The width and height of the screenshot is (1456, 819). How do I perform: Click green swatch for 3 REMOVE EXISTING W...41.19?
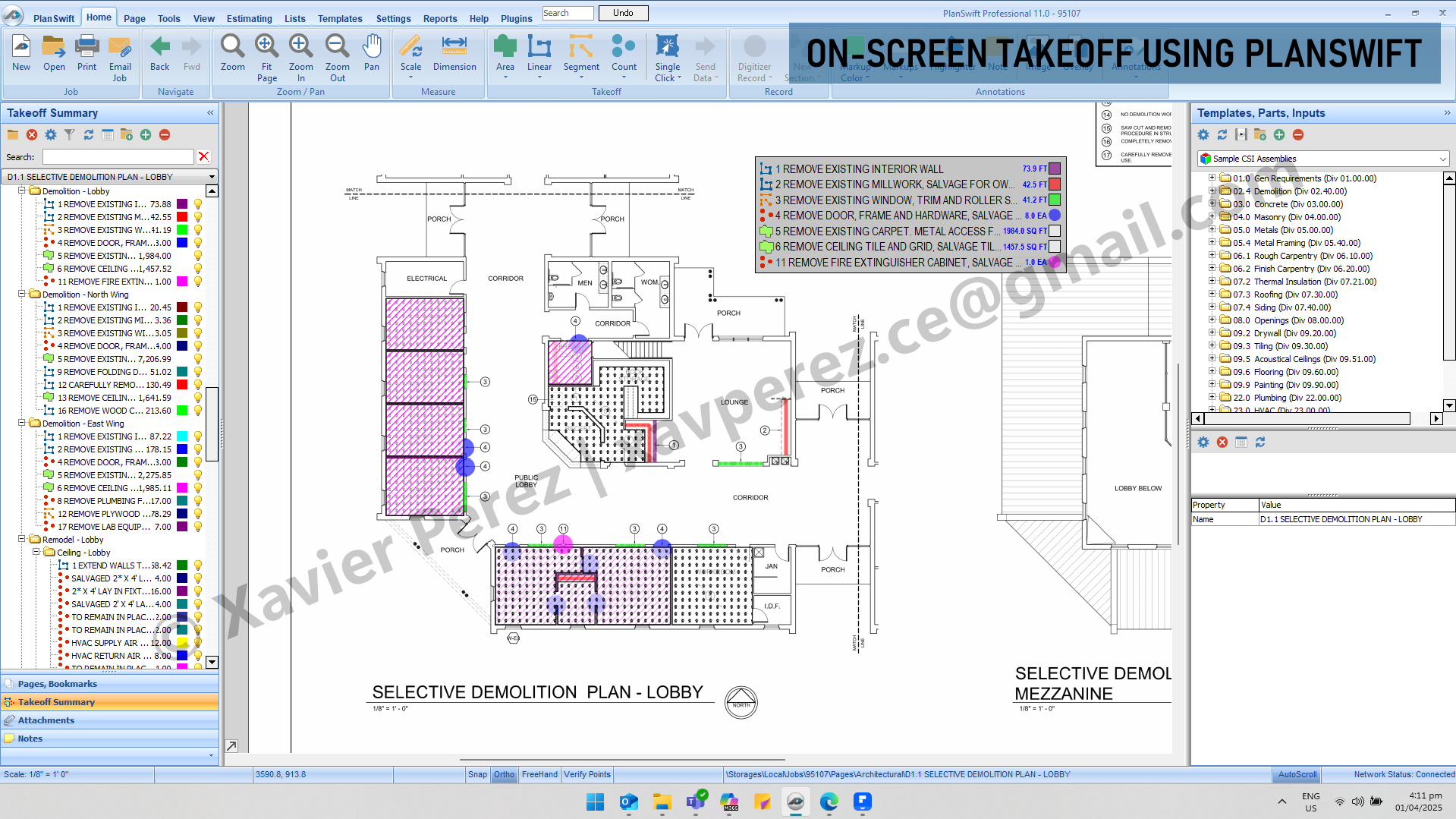tap(182, 230)
